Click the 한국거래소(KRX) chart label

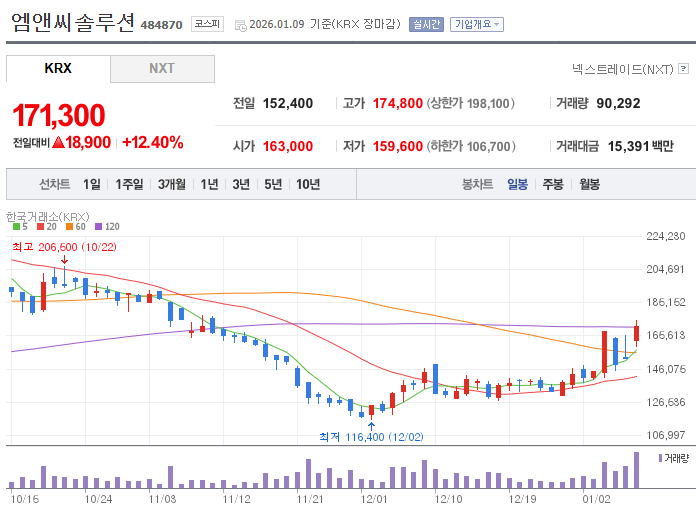pos(47,217)
